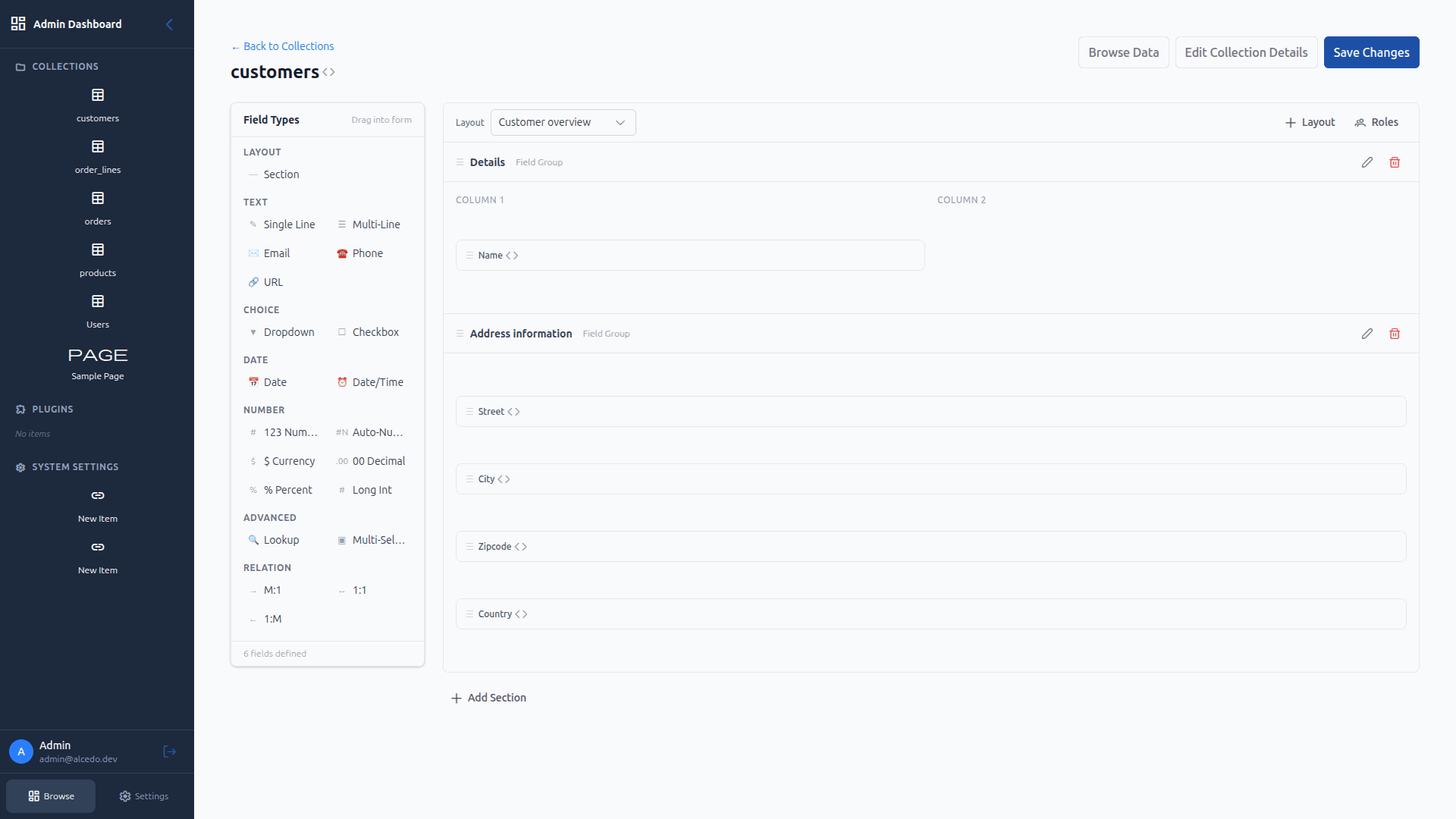1456x819 pixels.
Task: Delete the Address information field group
Action: [x=1394, y=334]
